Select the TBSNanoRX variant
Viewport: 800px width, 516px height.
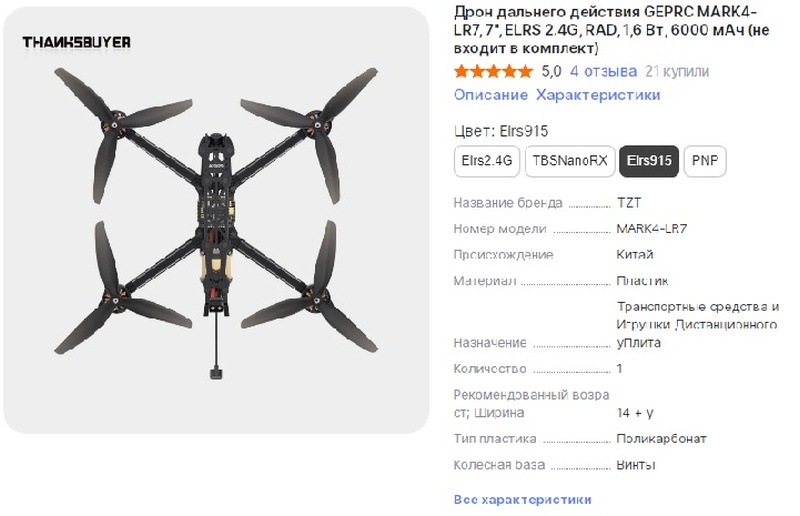[570, 161]
